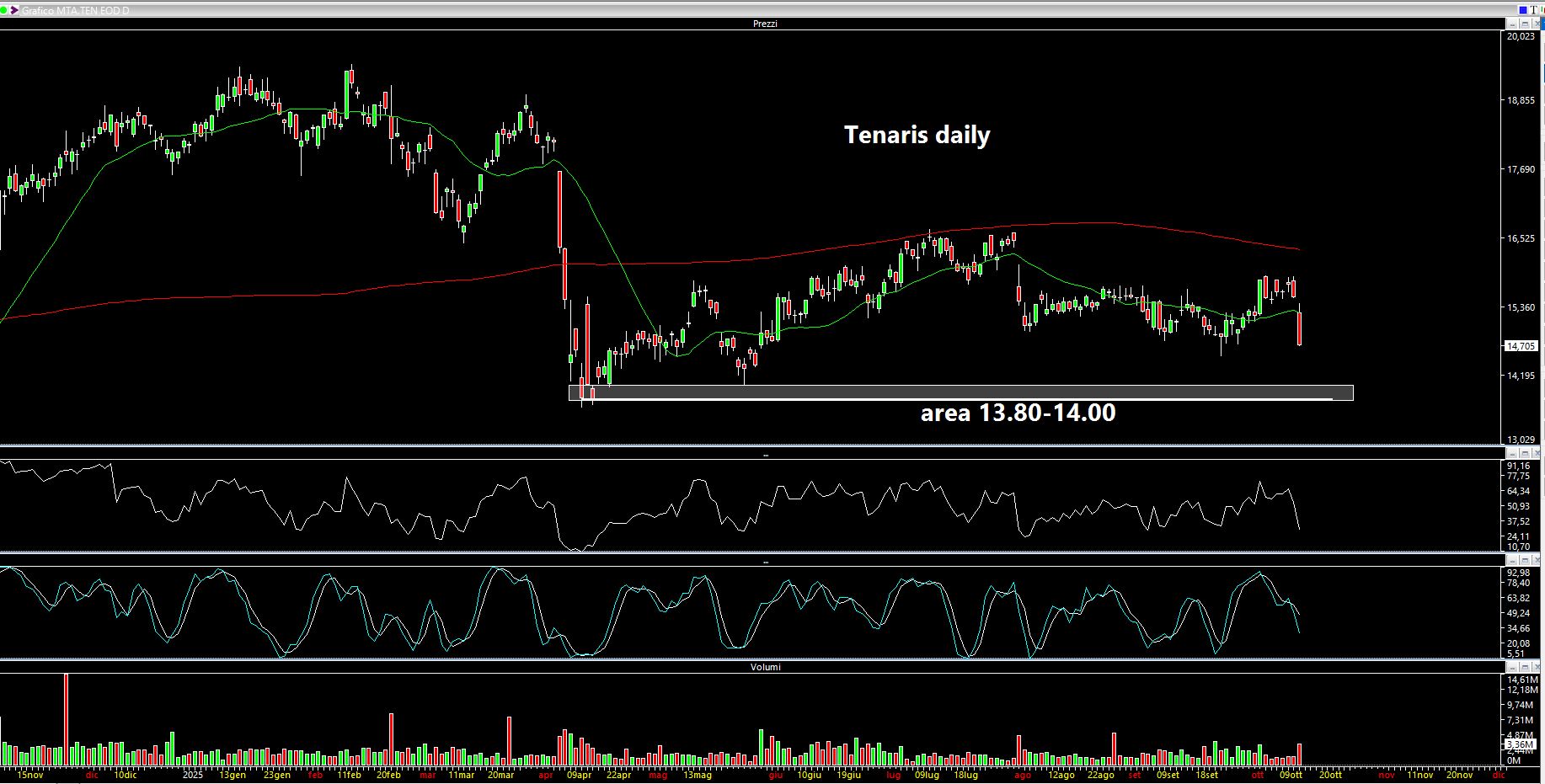This screenshot has height=784, width=1545.
Task: Click the 13,029 price axis label
Action: click(1521, 440)
